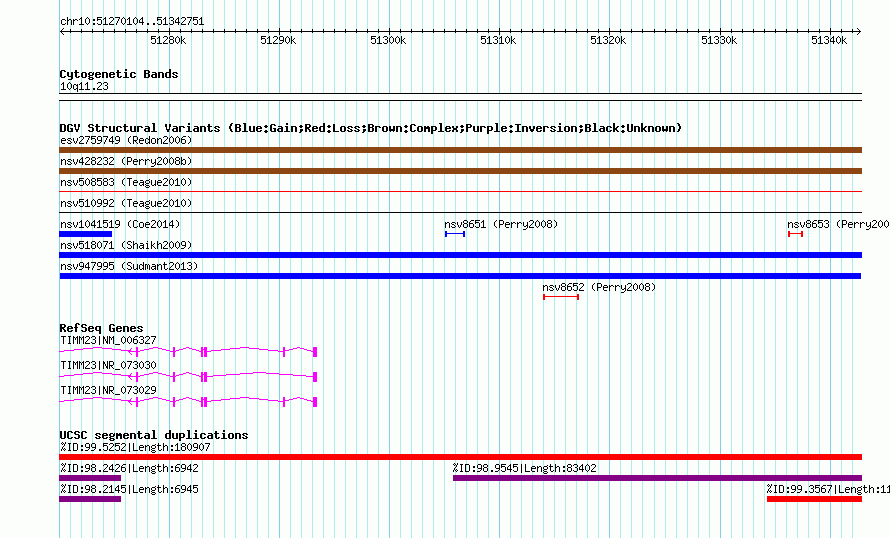The image size is (890, 538).
Task: Click the purple duplication bar Length:6942
Action: (x=90, y=478)
